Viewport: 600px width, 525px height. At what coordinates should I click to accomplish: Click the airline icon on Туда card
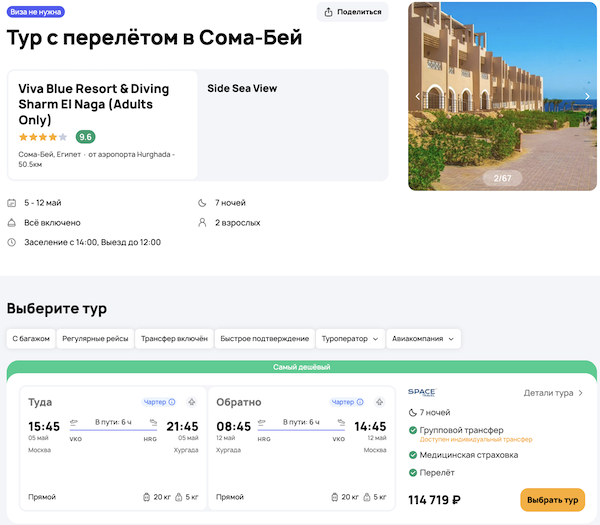coord(191,402)
